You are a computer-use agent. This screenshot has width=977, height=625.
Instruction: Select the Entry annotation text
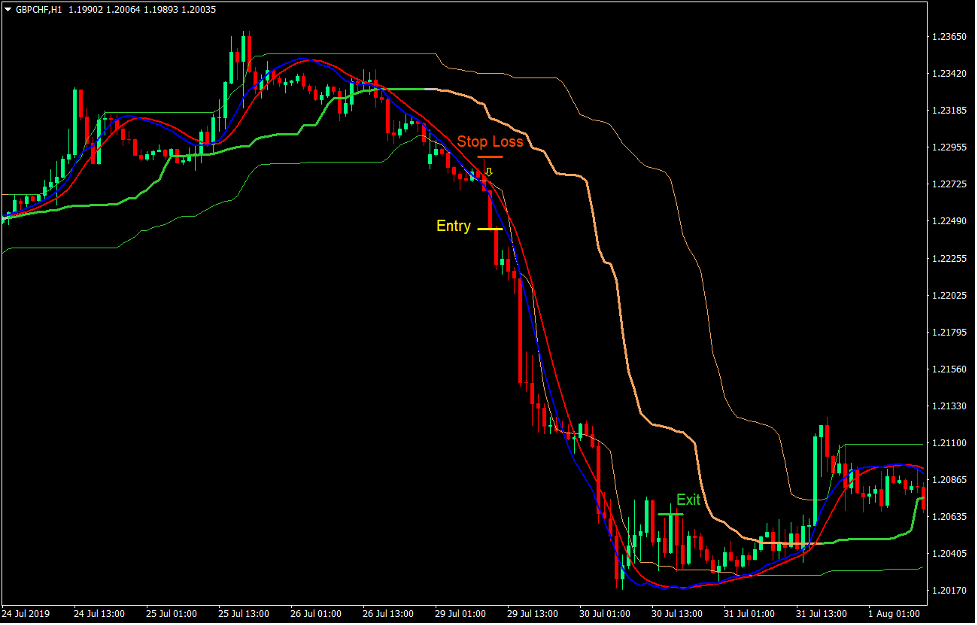[452, 226]
